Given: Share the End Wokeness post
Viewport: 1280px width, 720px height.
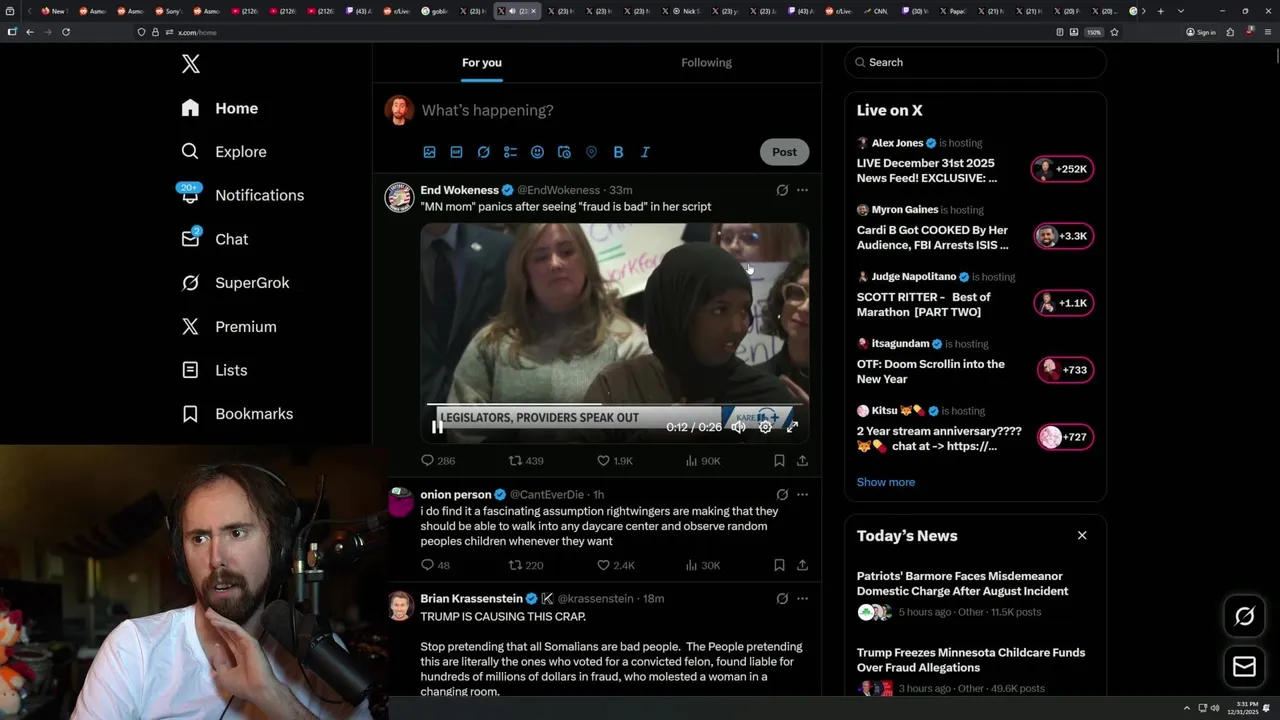Looking at the screenshot, I should tap(802, 461).
